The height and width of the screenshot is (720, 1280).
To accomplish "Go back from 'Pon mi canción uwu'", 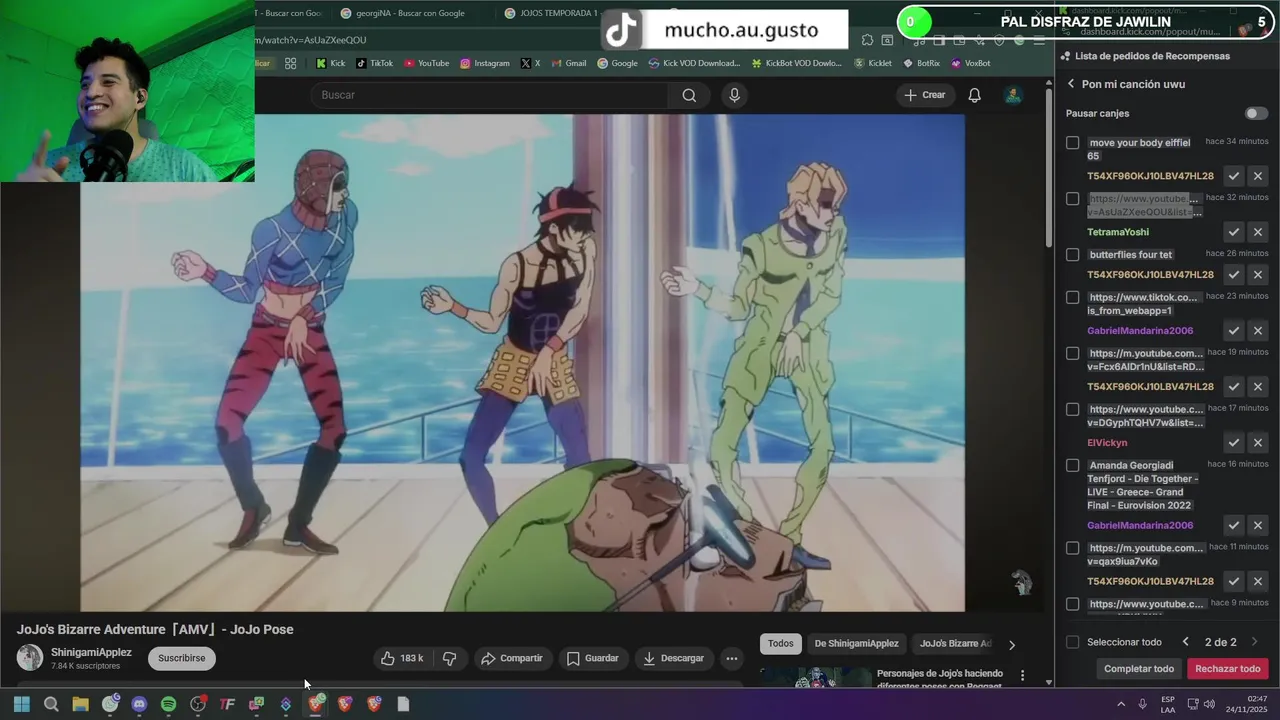I will coord(1071,84).
